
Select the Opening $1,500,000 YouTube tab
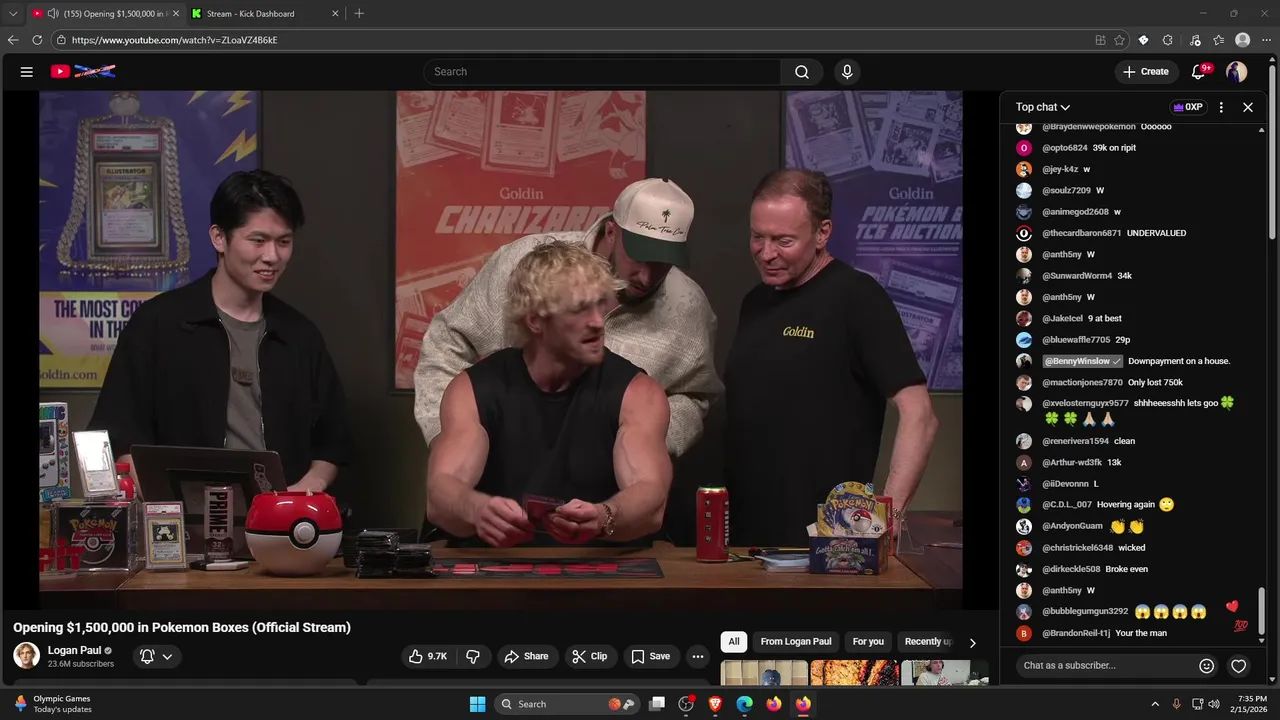[106, 14]
